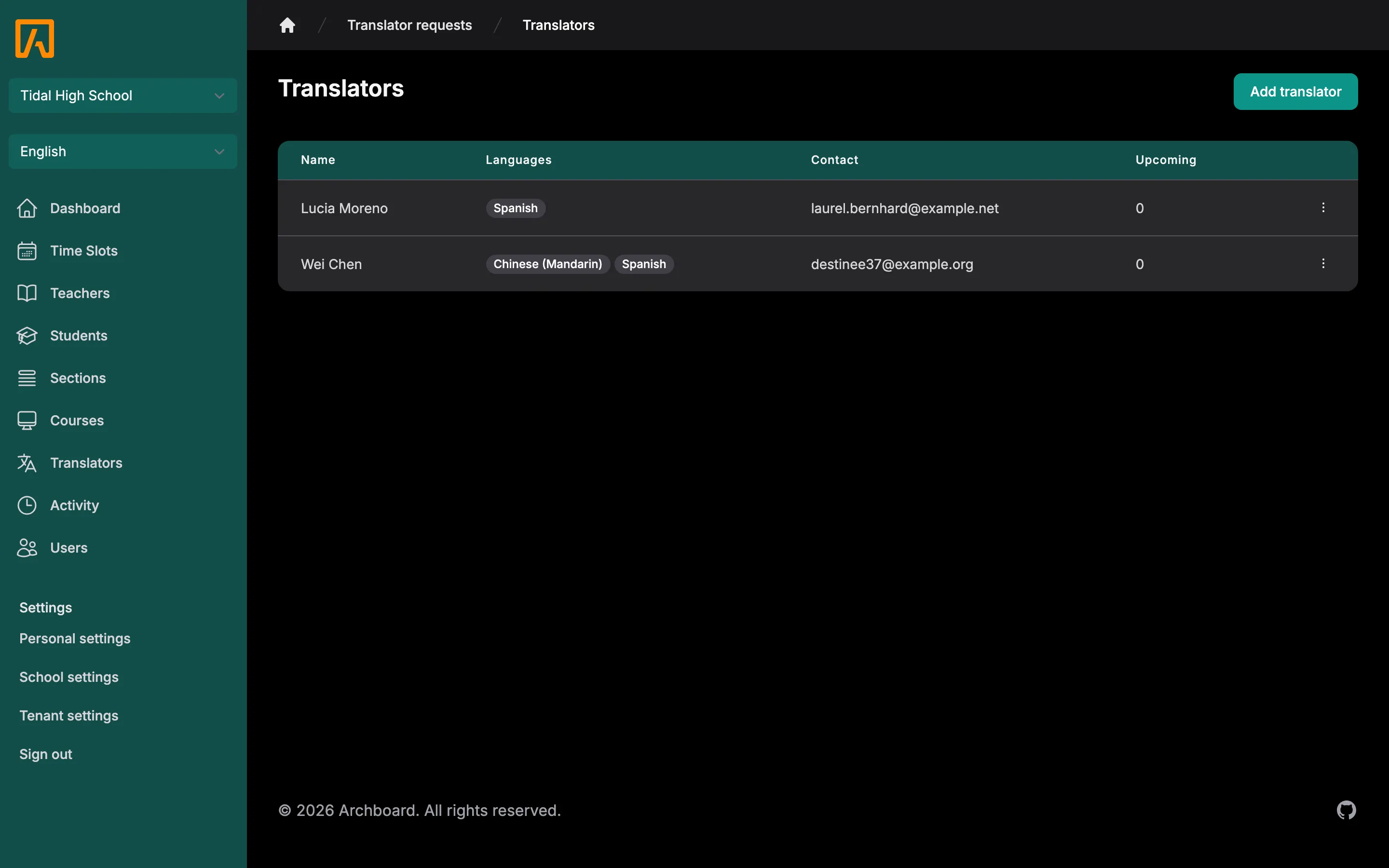Screen dimensions: 1389x868
Task: Open the GitHub icon link in the footer
Action: 1347,810
